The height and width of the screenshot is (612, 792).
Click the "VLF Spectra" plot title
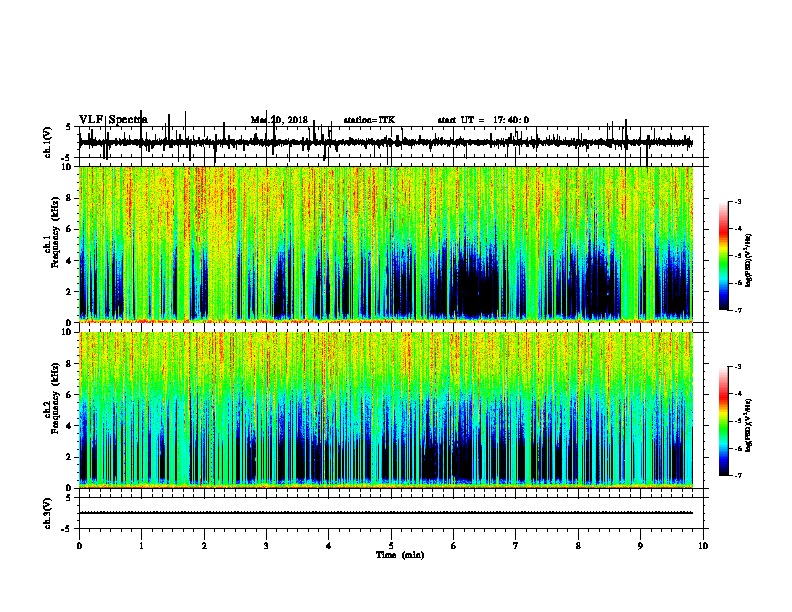point(113,120)
